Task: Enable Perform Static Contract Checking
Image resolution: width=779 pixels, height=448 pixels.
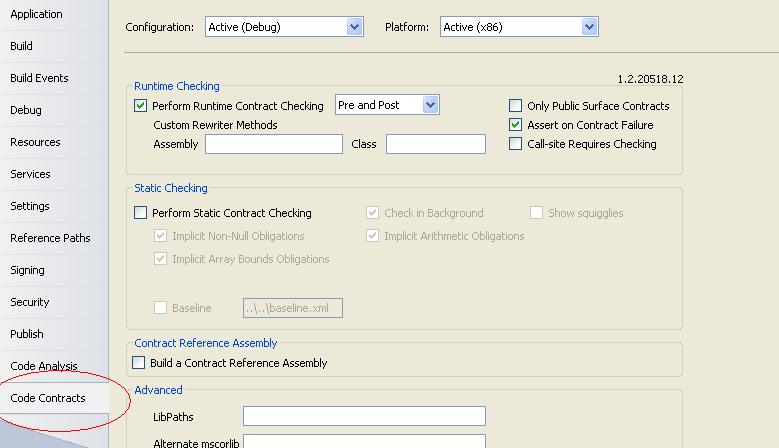Action: [x=141, y=213]
